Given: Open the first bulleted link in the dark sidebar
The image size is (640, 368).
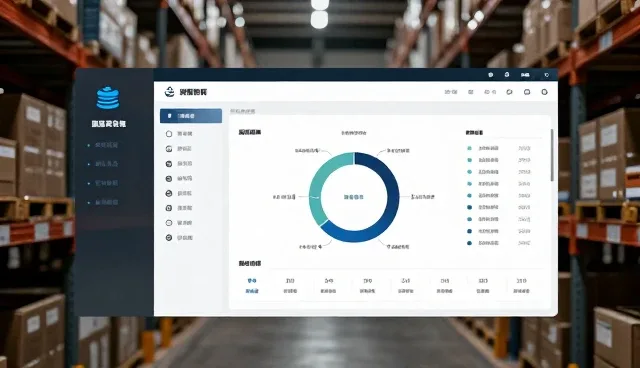Looking at the screenshot, I should point(106,145).
